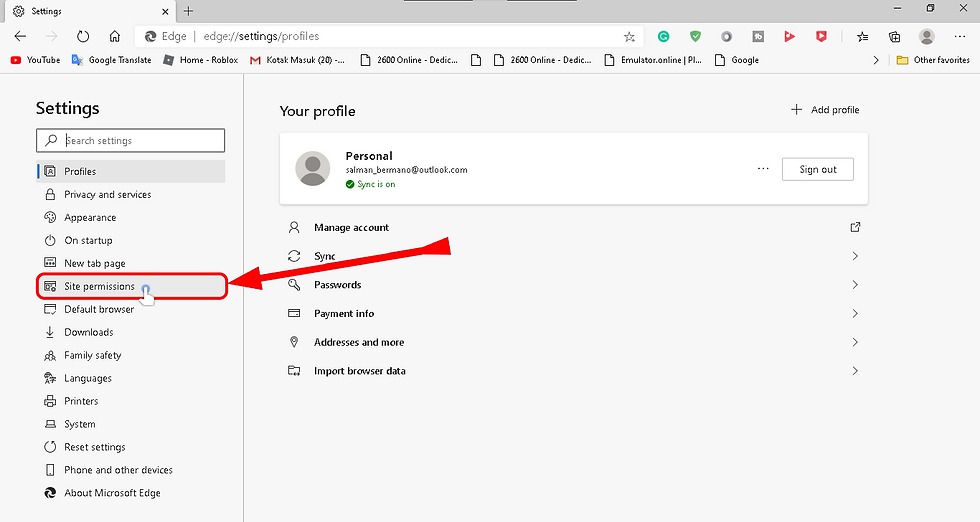Expand the Passwords row

click(574, 285)
